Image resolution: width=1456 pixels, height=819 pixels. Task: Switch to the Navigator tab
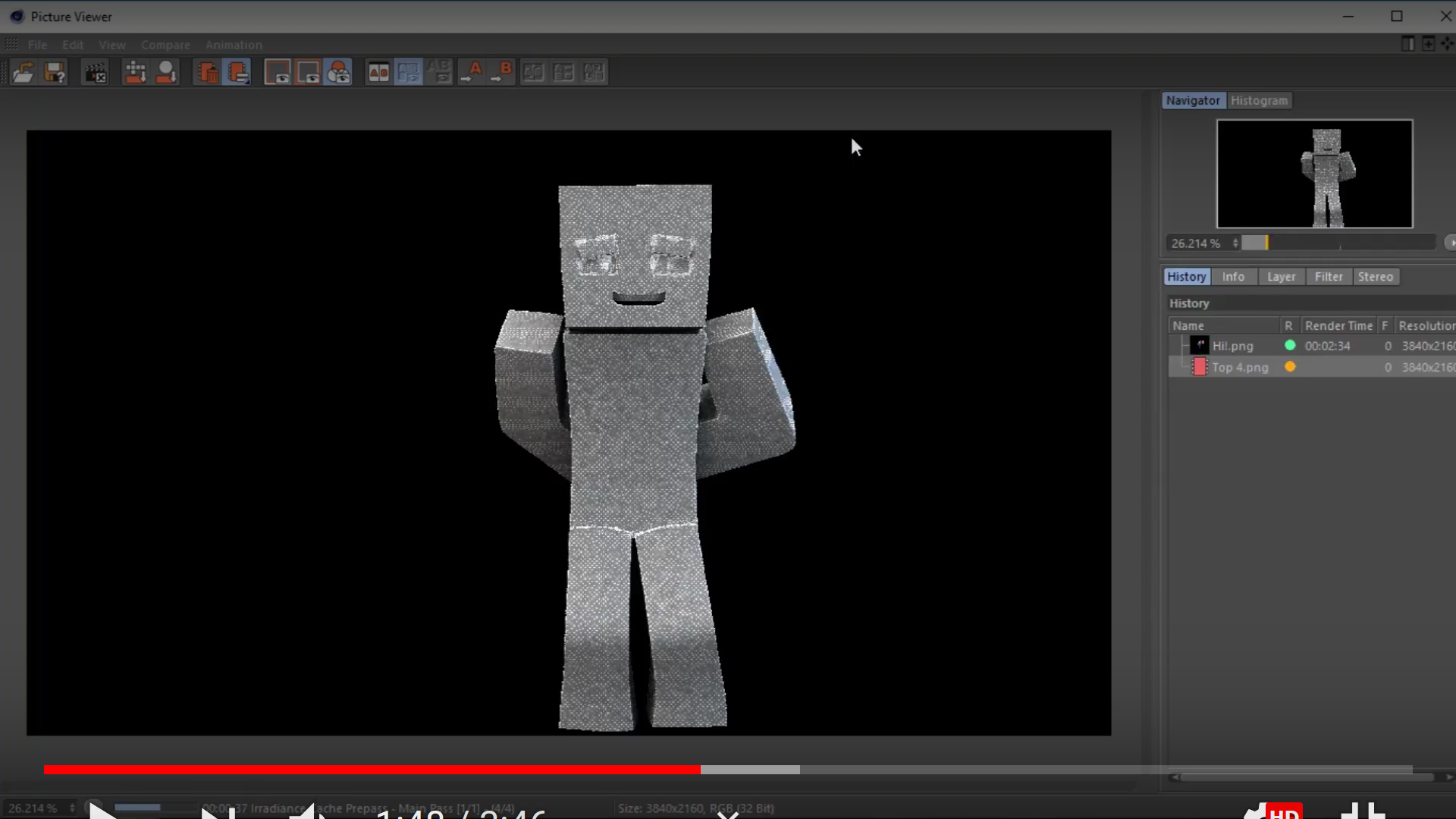pyautogui.click(x=1193, y=100)
